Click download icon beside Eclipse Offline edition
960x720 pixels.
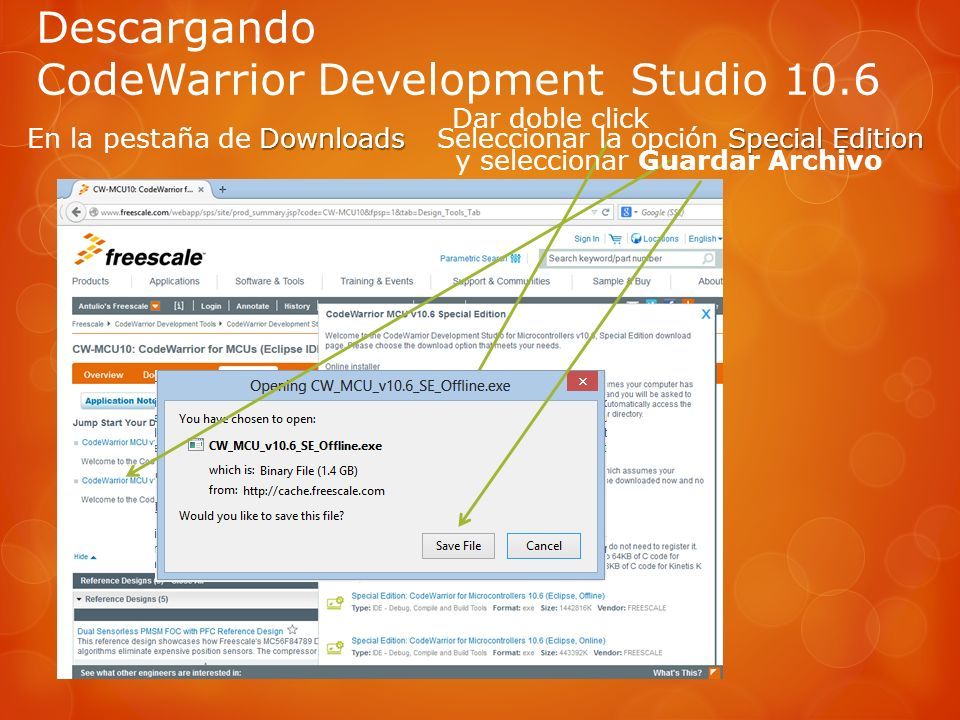[335, 602]
